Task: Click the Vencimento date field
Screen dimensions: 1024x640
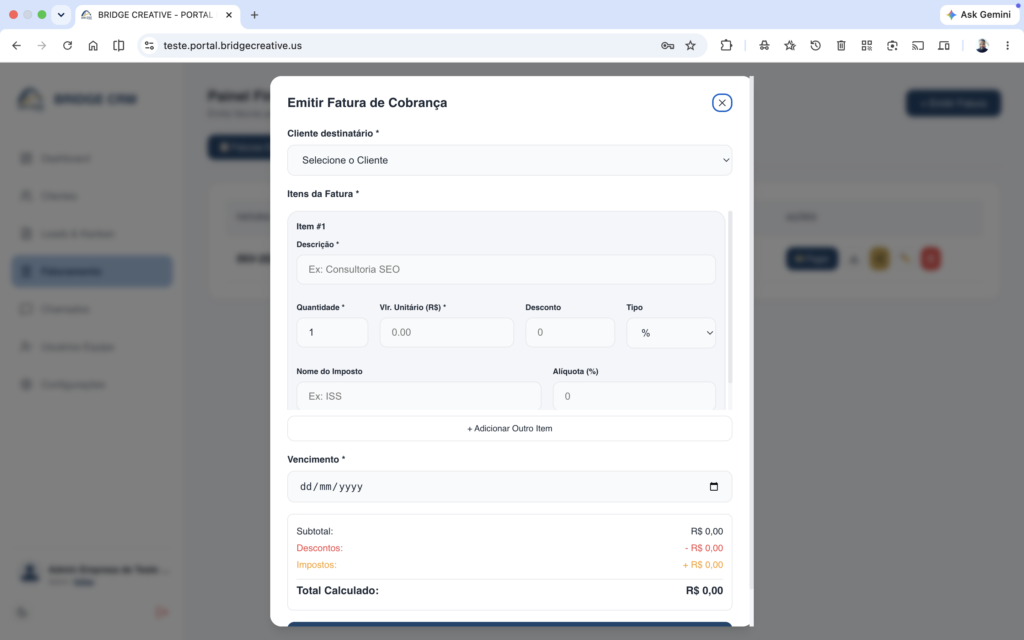Action: tap(509, 487)
